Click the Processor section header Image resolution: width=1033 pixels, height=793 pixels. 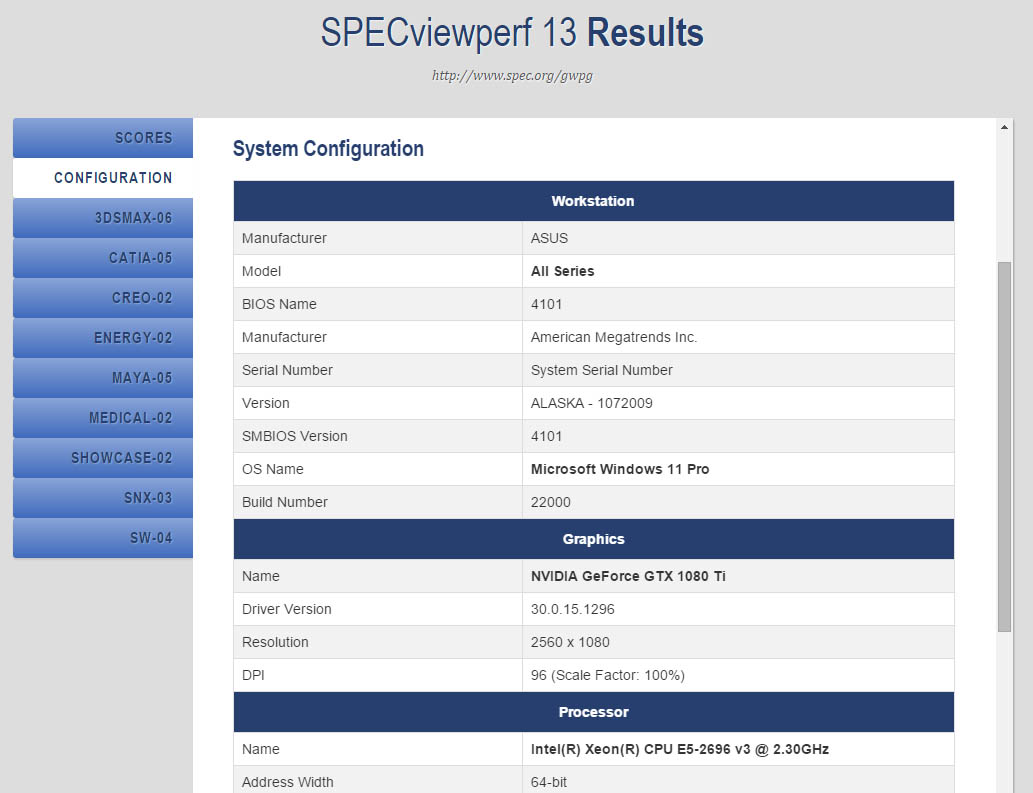tap(594, 712)
